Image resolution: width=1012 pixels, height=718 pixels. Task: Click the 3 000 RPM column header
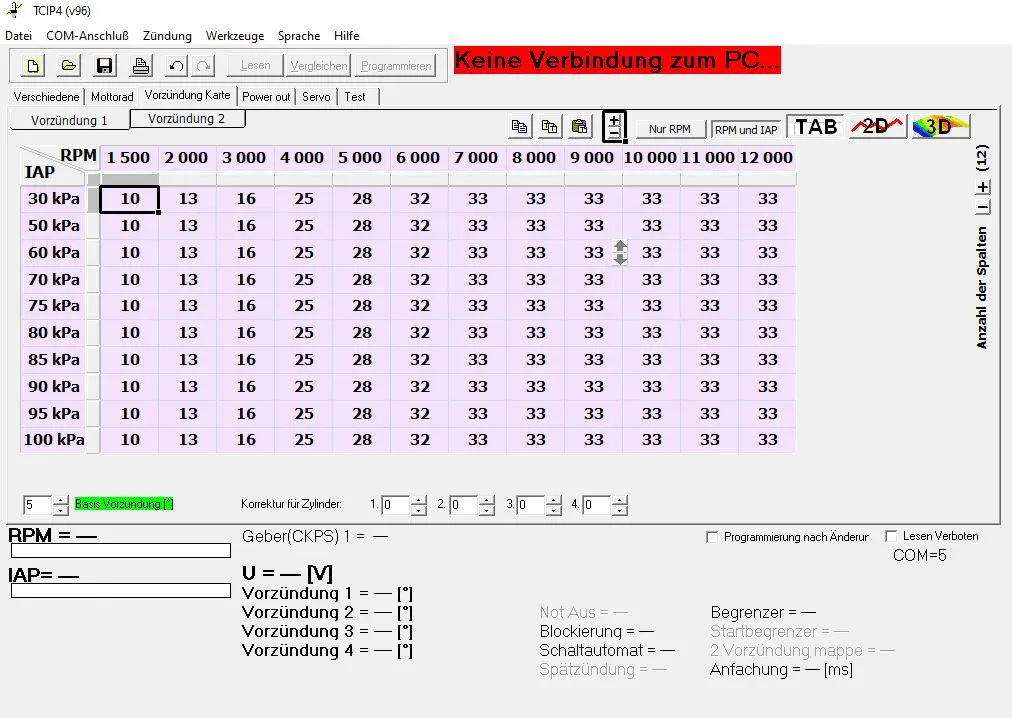[x=245, y=158]
